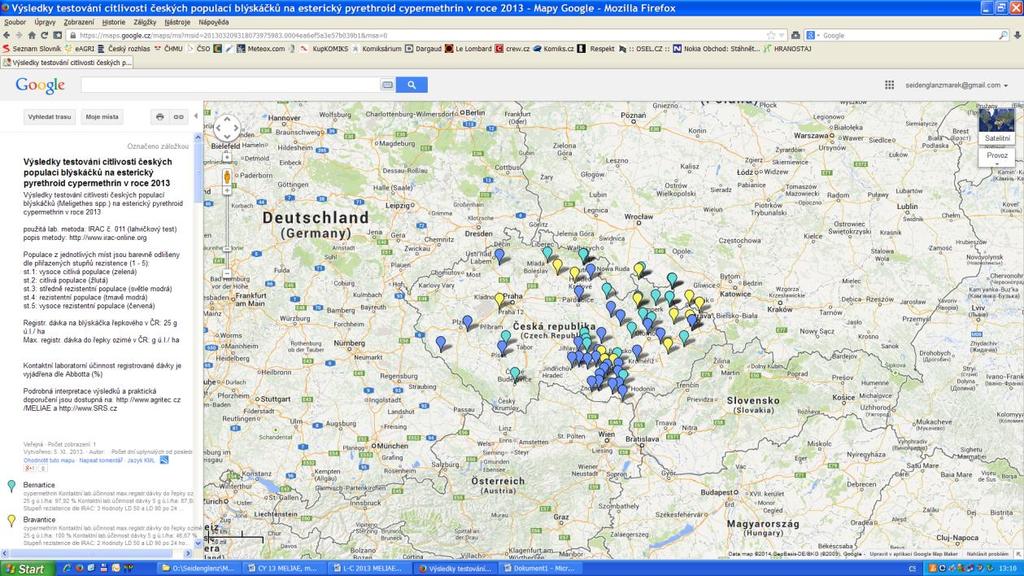Click the KML blue icon in side panel
The height and width of the screenshot is (576, 1024).
(x=164, y=460)
